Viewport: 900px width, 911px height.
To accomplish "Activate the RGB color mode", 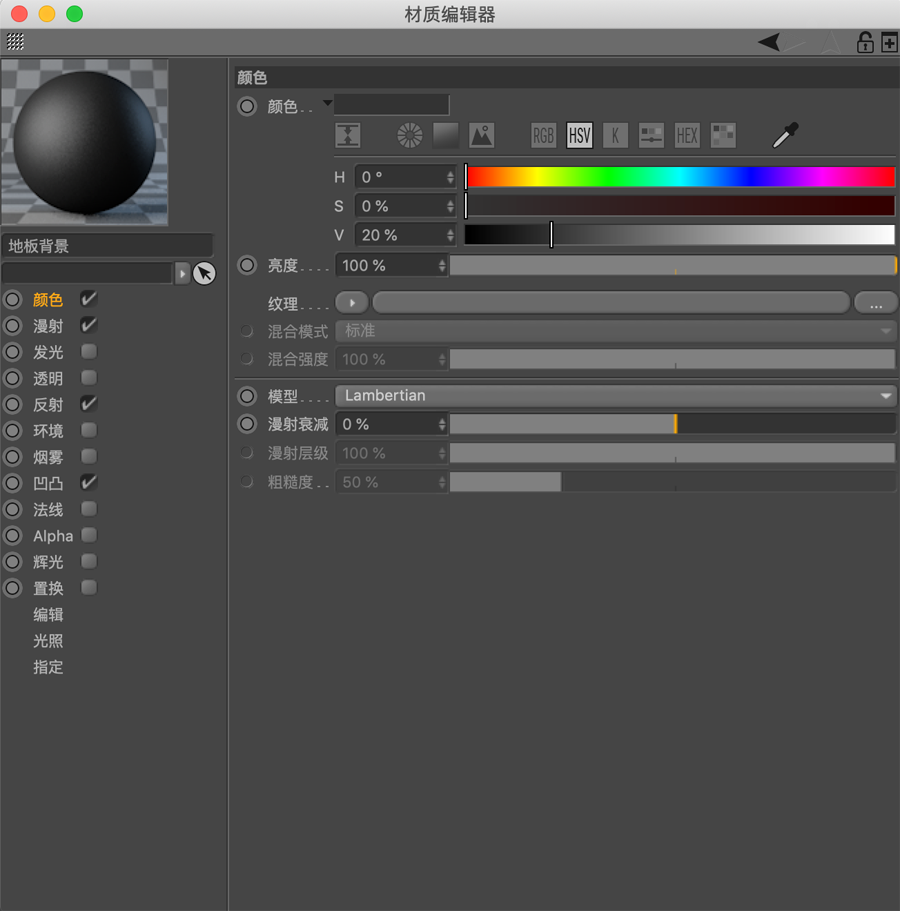I will (x=543, y=135).
